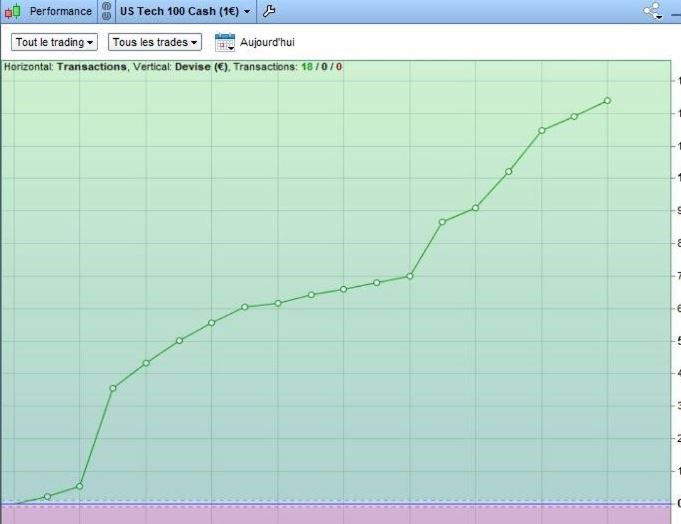
Task: Click the data point just before the second steep rise
Action: coord(410,276)
